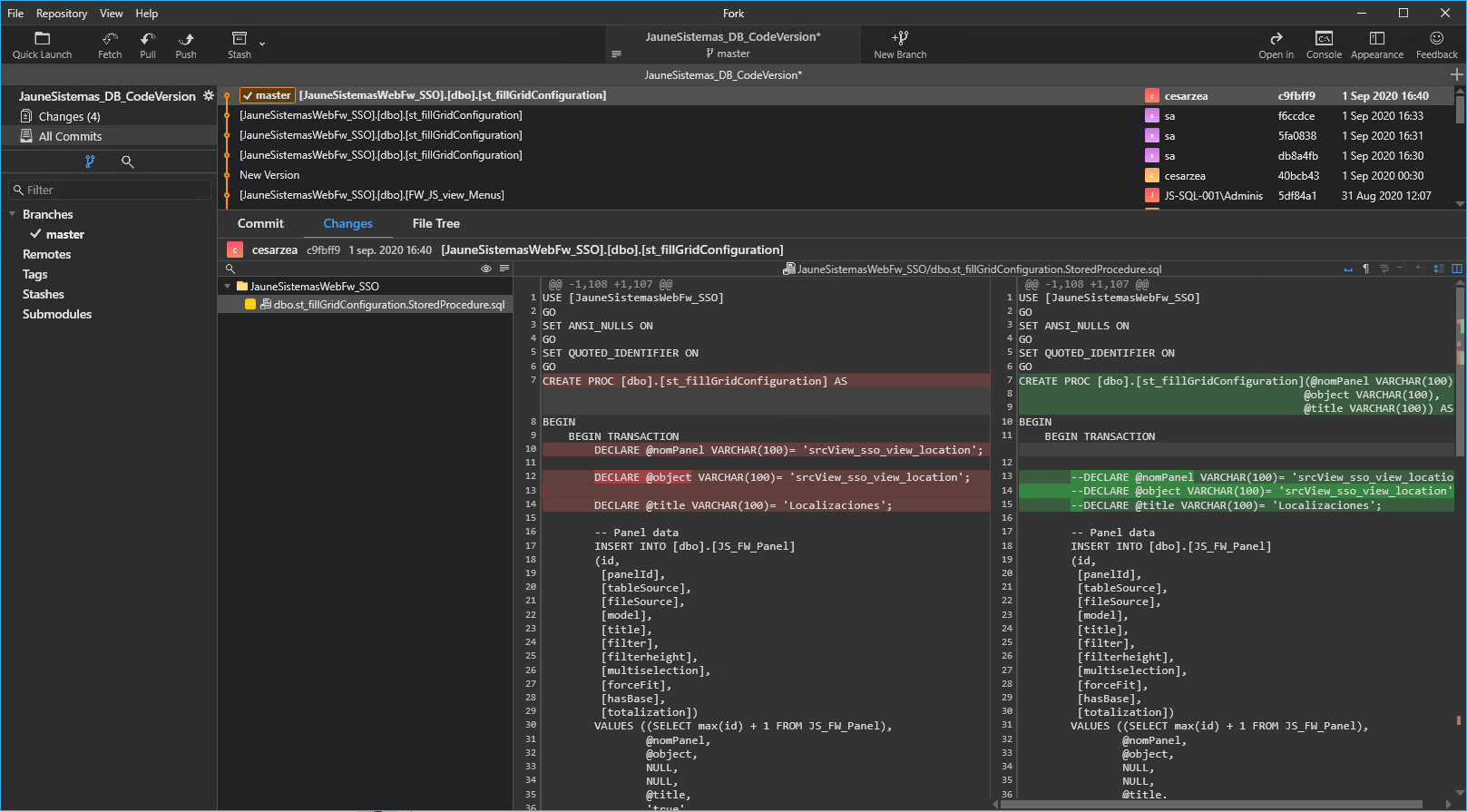This screenshot has width=1467, height=812.
Task: Create a New Branch from the toolbar
Action: point(900,45)
